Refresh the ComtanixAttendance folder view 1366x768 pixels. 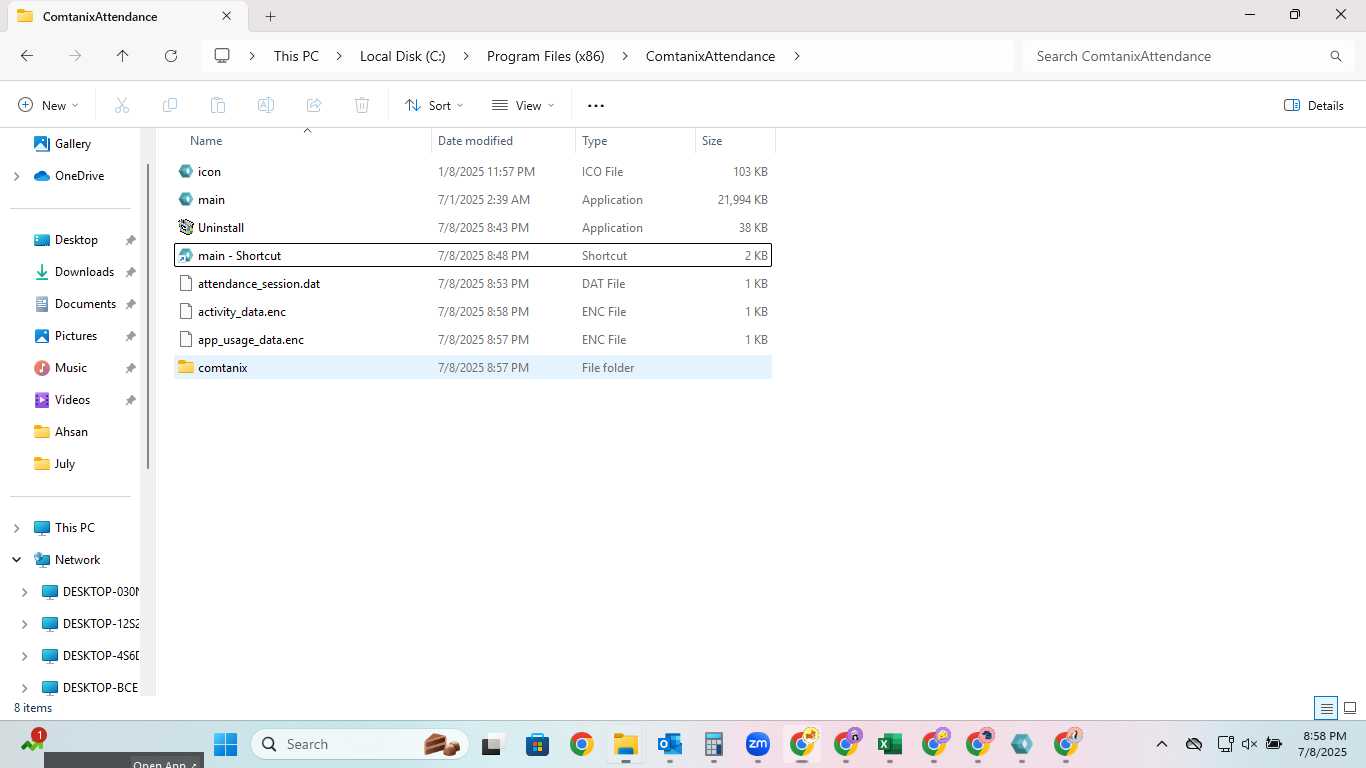171,56
